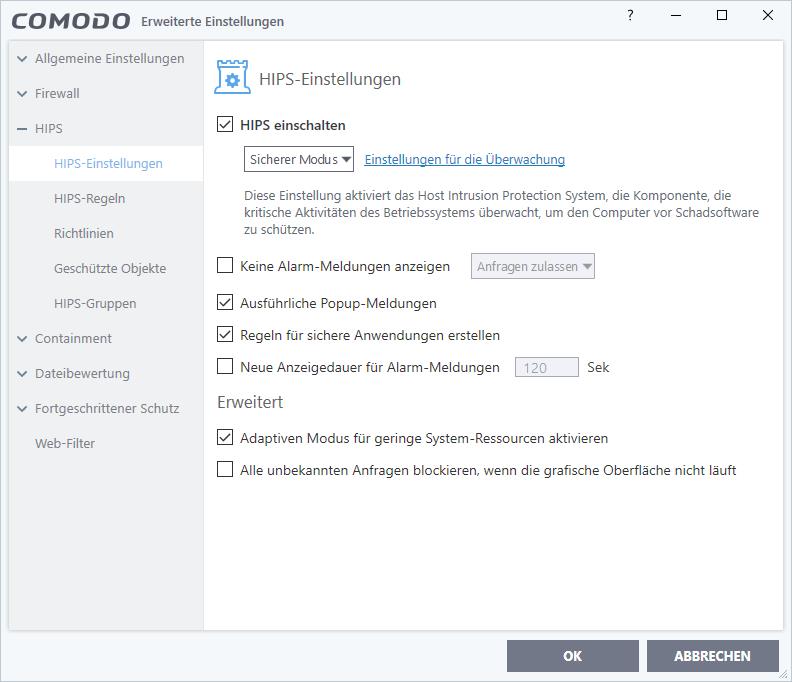Select HIPS-Einstellungen in the sidebar
The width and height of the screenshot is (792, 682).
click(x=106, y=164)
